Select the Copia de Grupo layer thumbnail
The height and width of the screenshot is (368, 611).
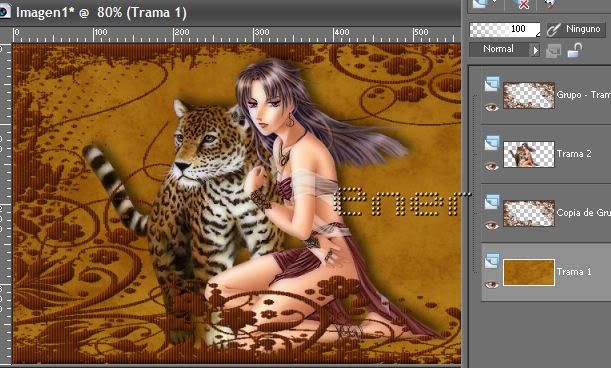pyautogui.click(x=529, y=213)
